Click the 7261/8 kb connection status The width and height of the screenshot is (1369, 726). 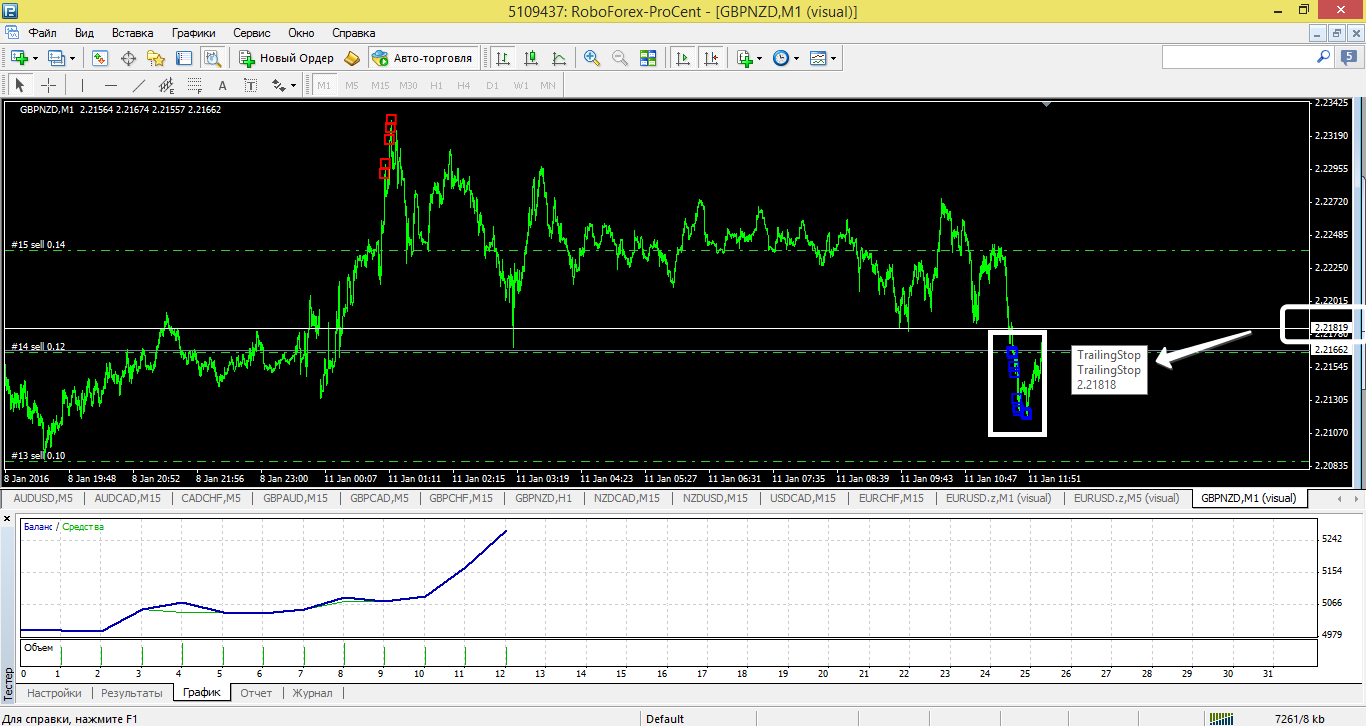click(1301, 718)
